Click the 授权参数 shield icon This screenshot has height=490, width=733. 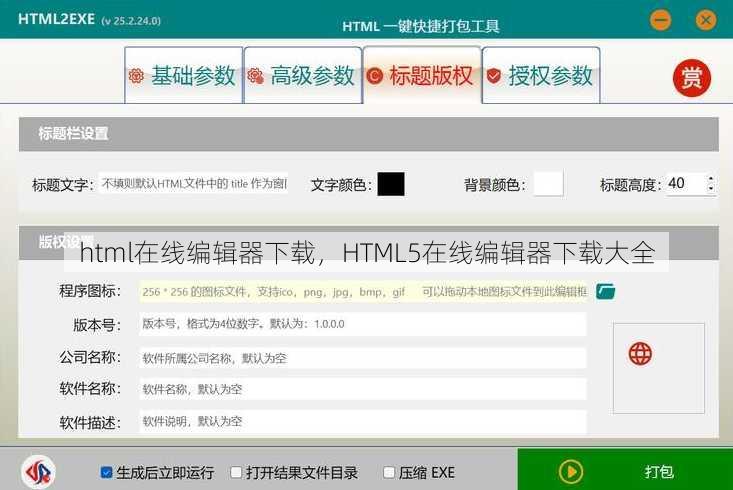tap(494, 75)
